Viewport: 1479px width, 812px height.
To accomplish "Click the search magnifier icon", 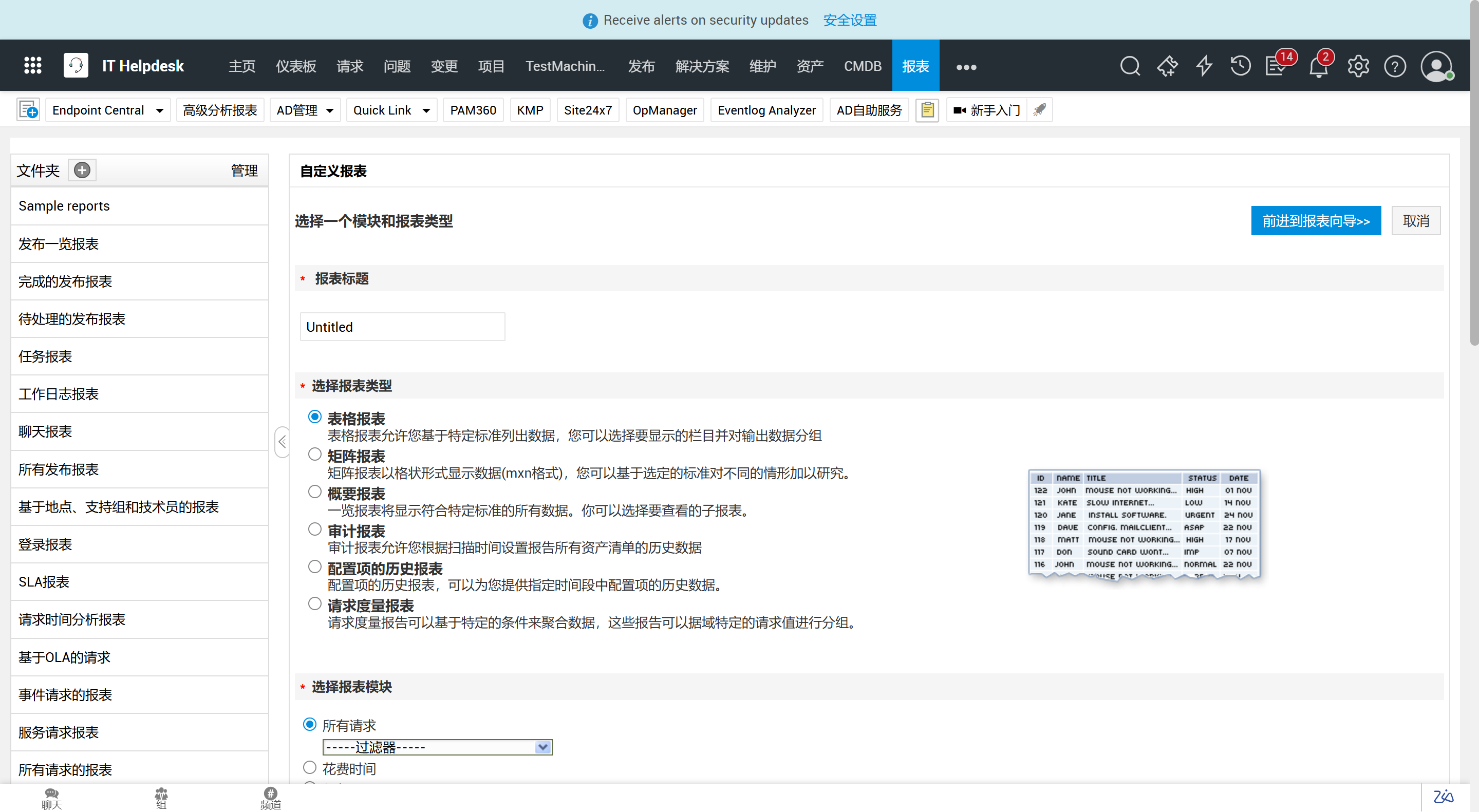I will click(1129, 66).
